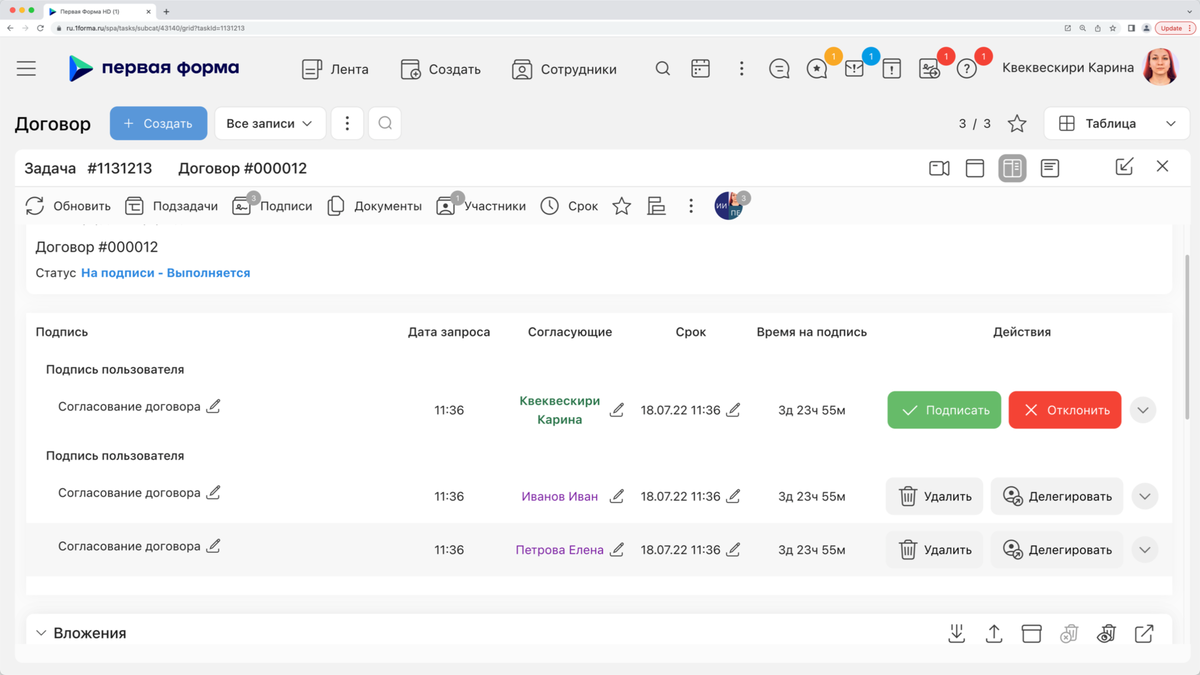Click the list search round button

click(x=385, y=123)
